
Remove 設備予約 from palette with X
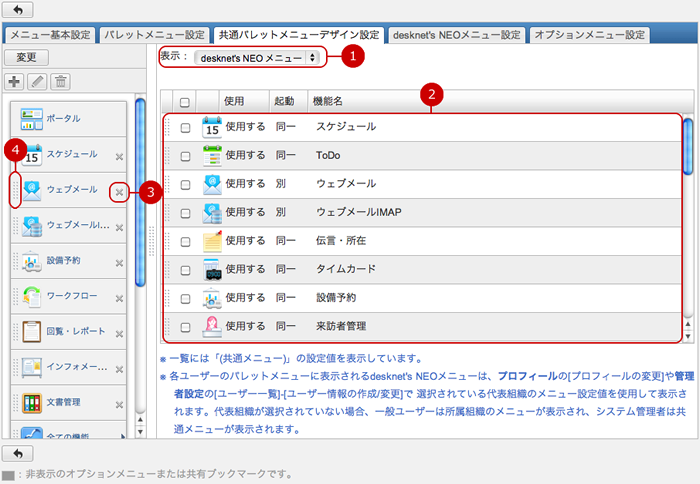(119, 263)
